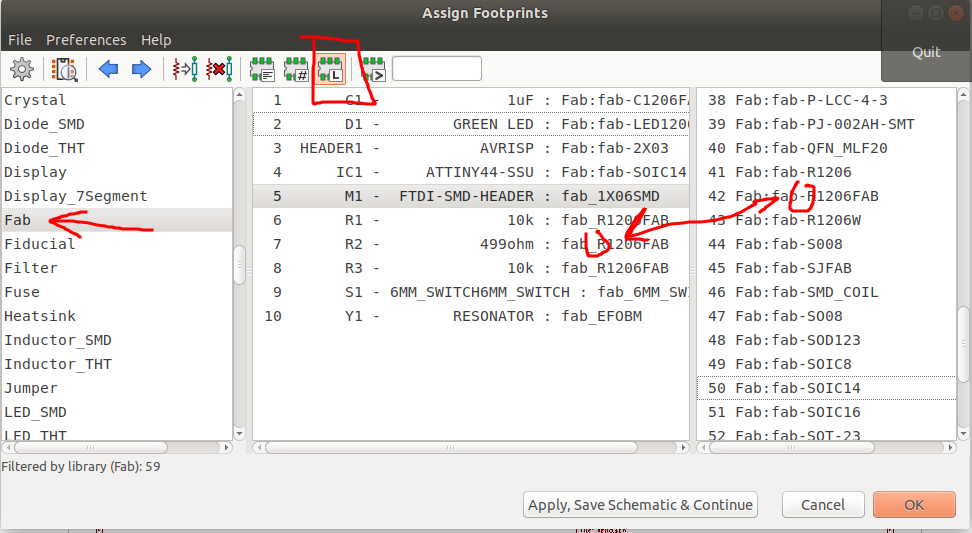Select component row C1 1uF
972x533 pixels.
pyautogui.click(x=471, y=100)
